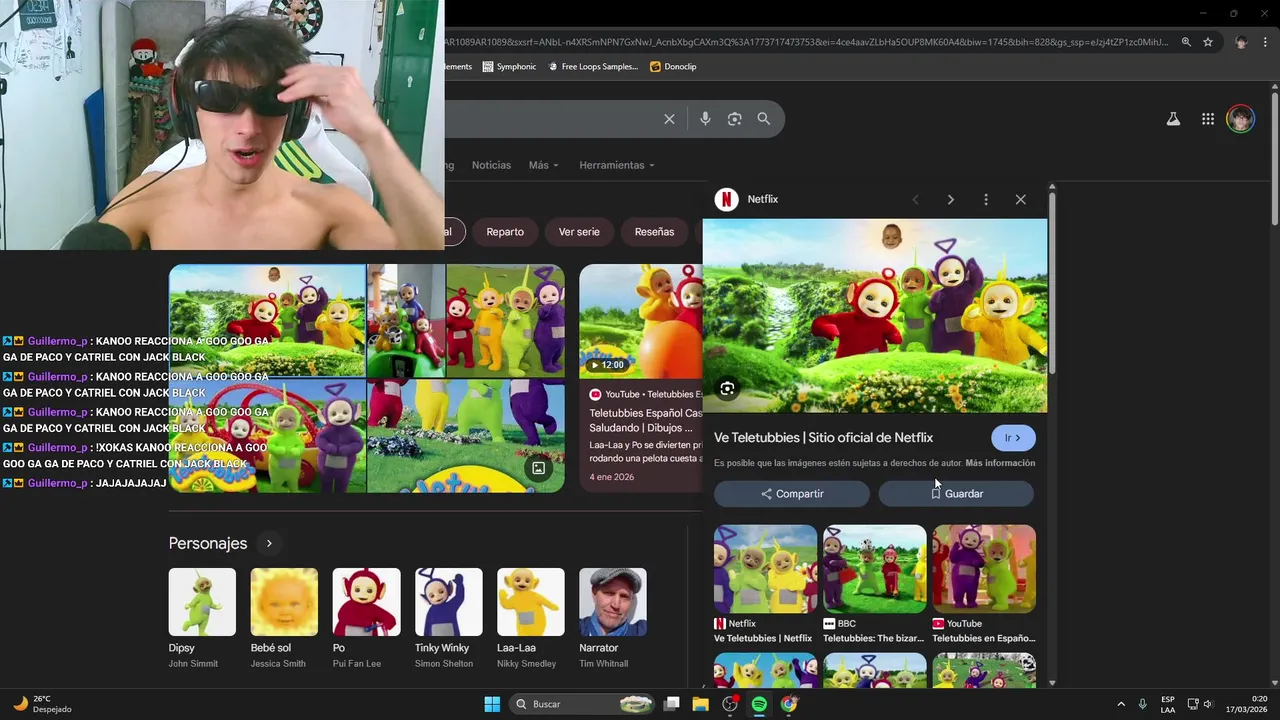Play the 12:00 YouTube Teletubbies video
This screenshot has width=1280, height=720.
[x=641, y=321]
